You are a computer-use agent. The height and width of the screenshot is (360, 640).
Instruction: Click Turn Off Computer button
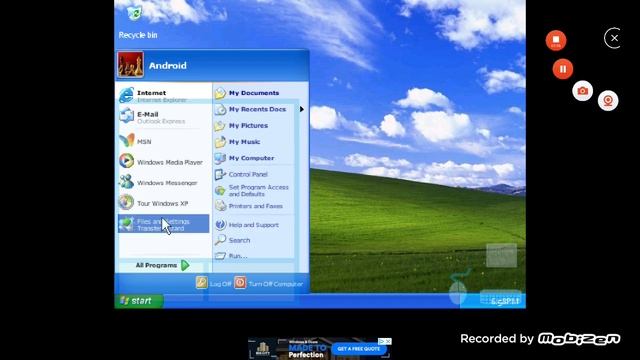click(269, 283)
